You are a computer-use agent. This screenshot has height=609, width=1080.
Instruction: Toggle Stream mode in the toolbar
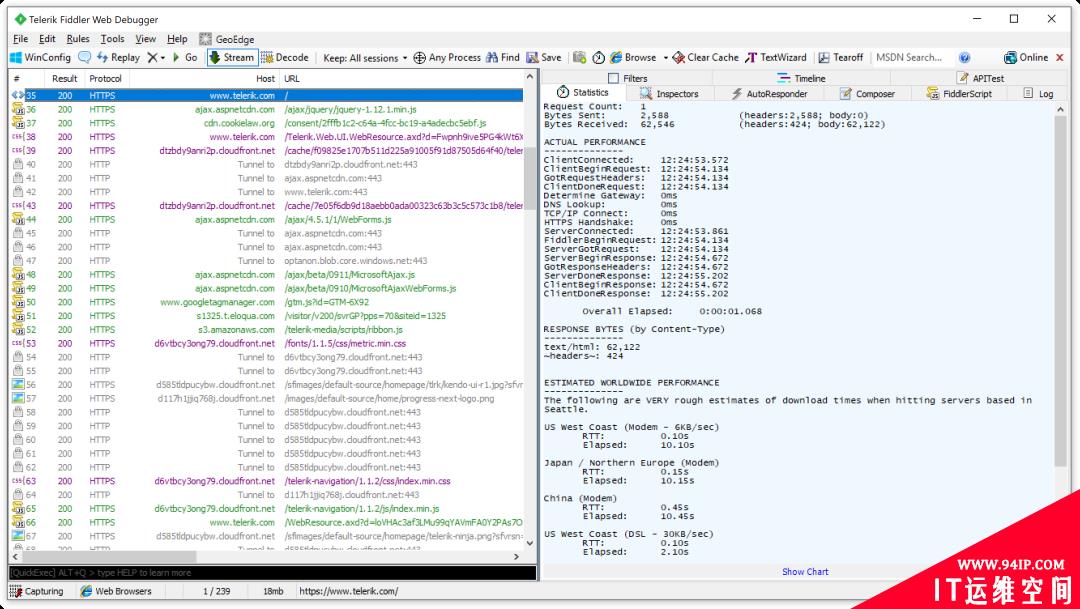[231, 58]
